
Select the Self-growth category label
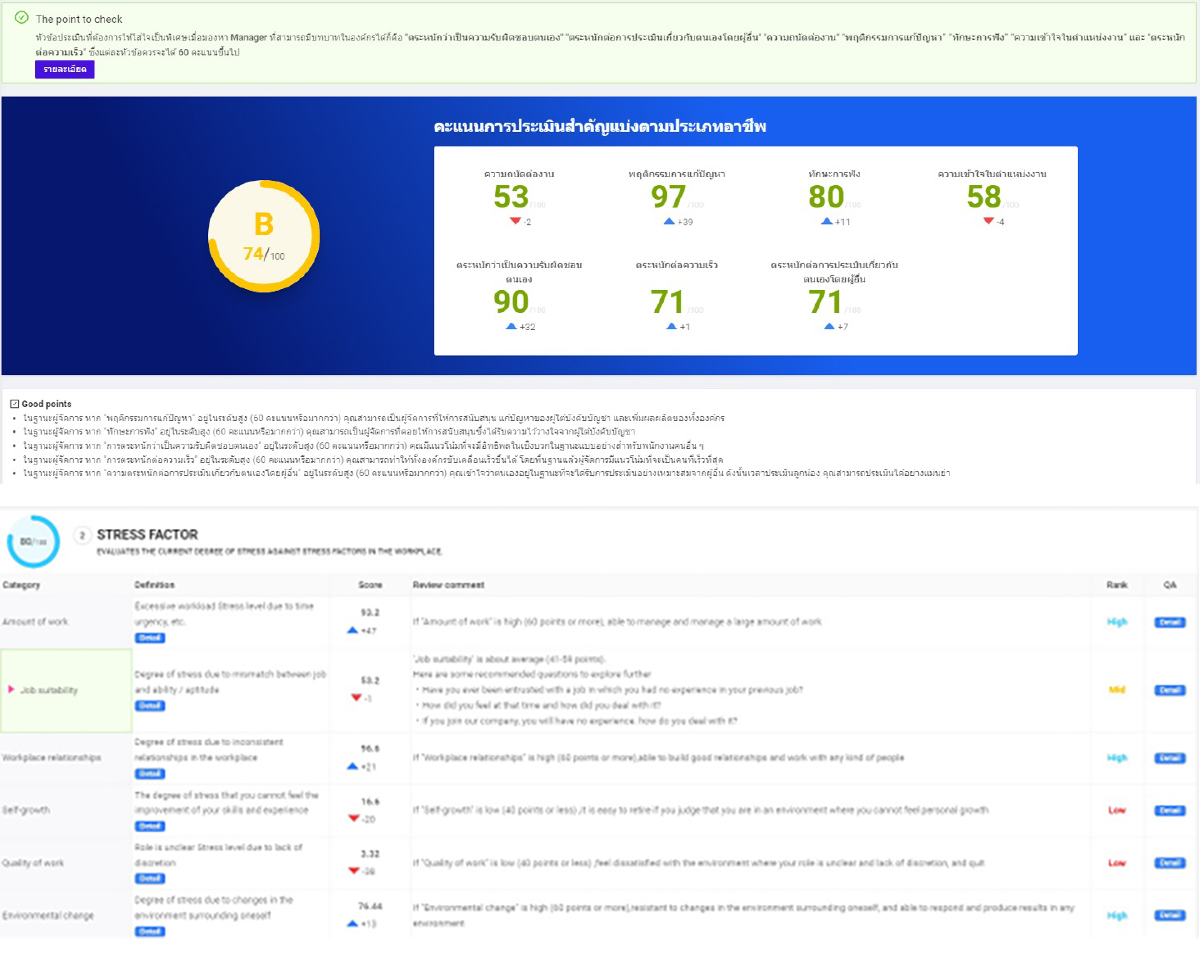pos(26,810)
